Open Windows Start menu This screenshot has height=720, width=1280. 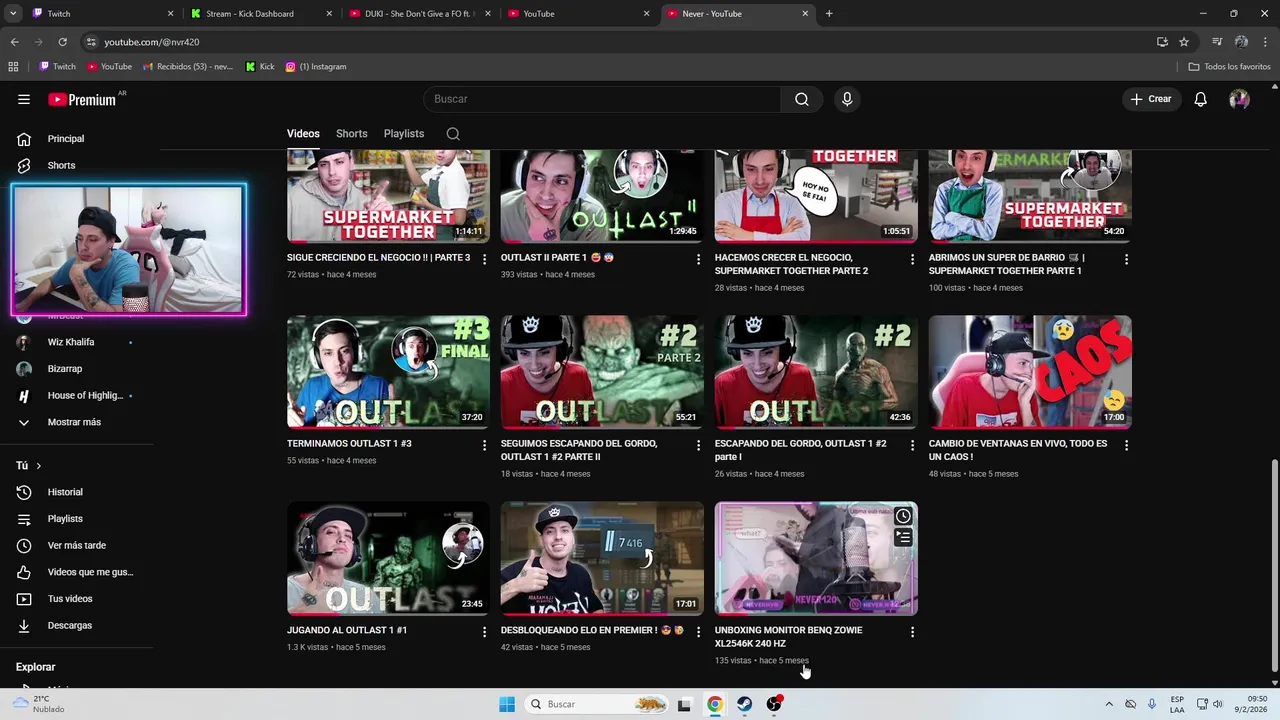507,704
